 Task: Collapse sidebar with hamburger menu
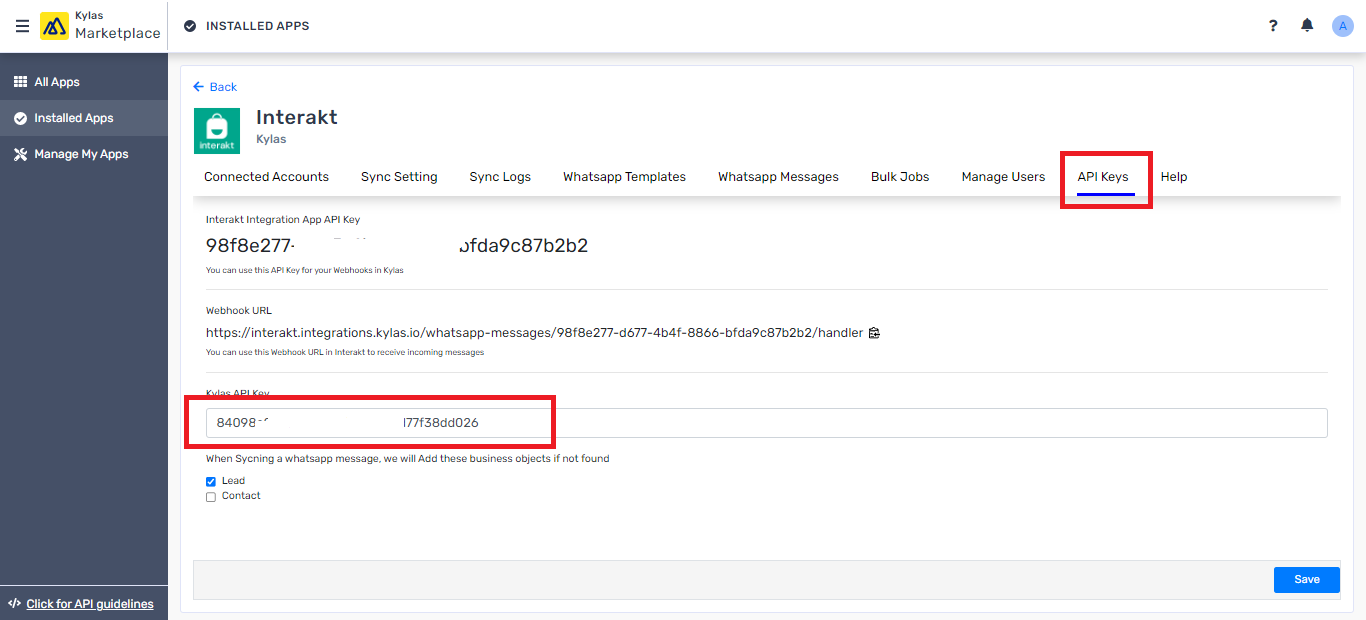(22, 25)
